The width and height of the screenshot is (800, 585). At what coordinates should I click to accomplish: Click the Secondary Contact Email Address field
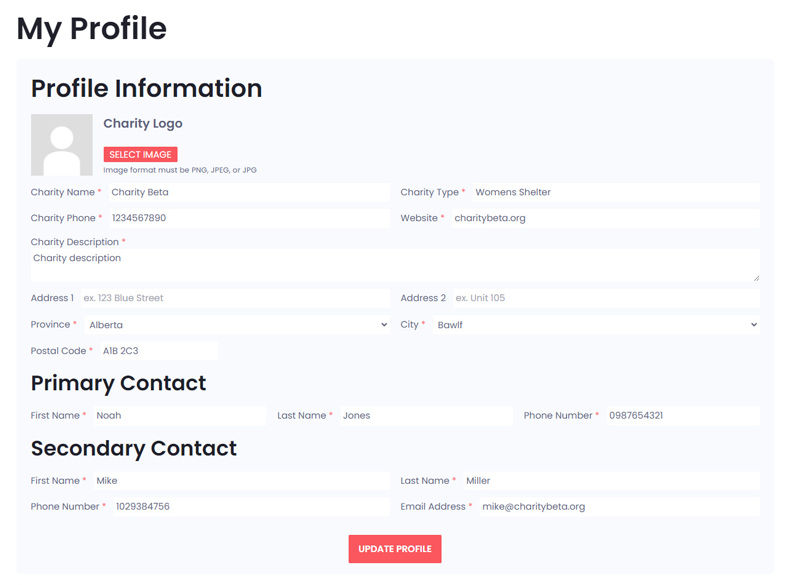619,507
